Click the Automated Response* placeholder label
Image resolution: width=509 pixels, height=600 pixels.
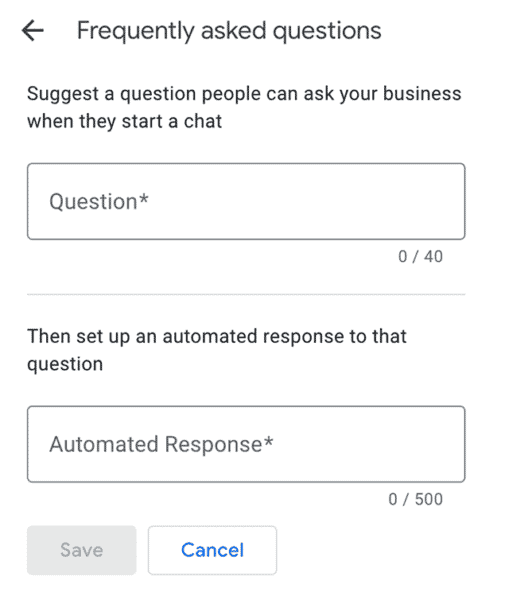click(161, 444)
